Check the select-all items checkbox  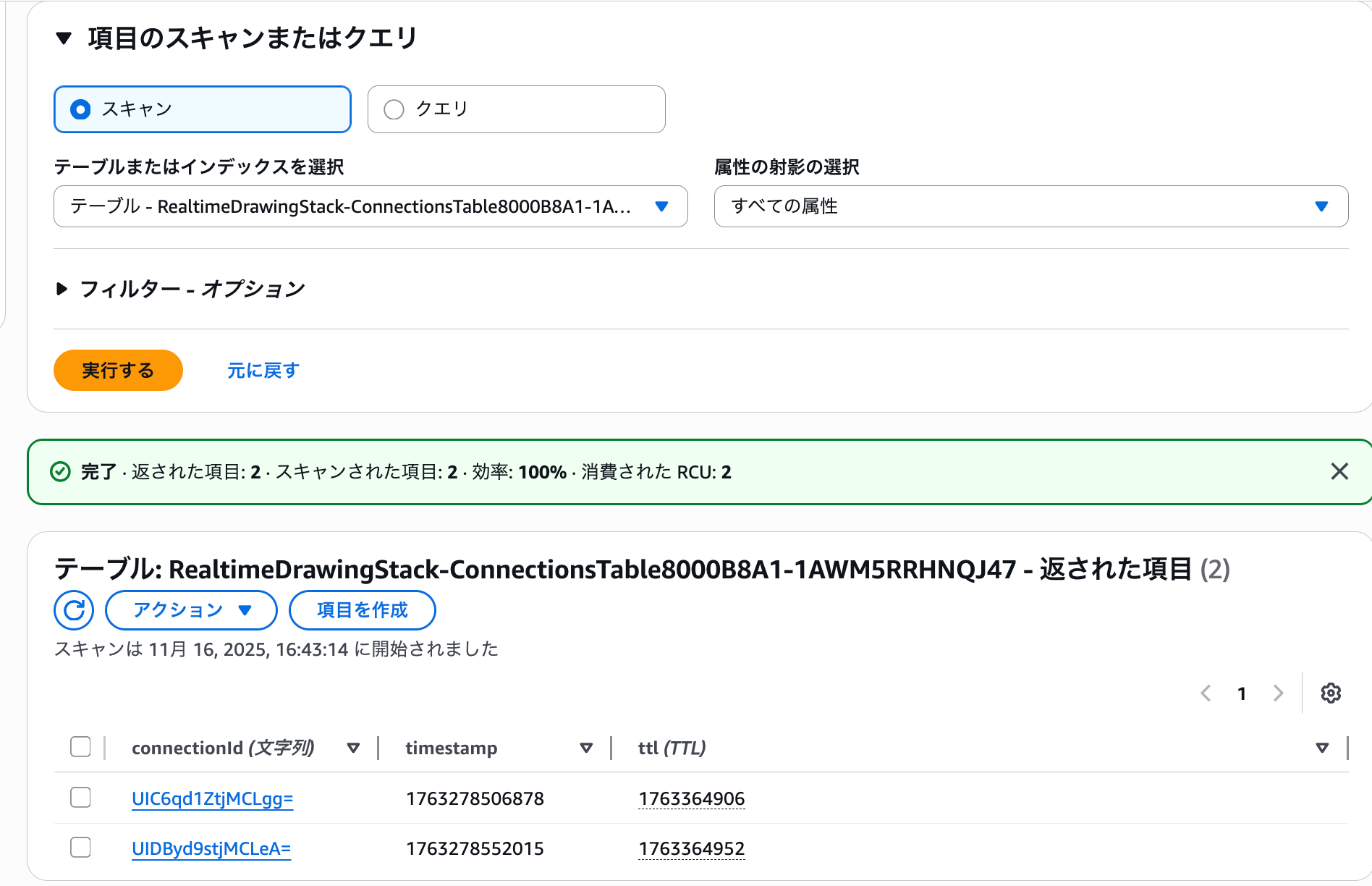pyautogui.click(x=80, y=747)
